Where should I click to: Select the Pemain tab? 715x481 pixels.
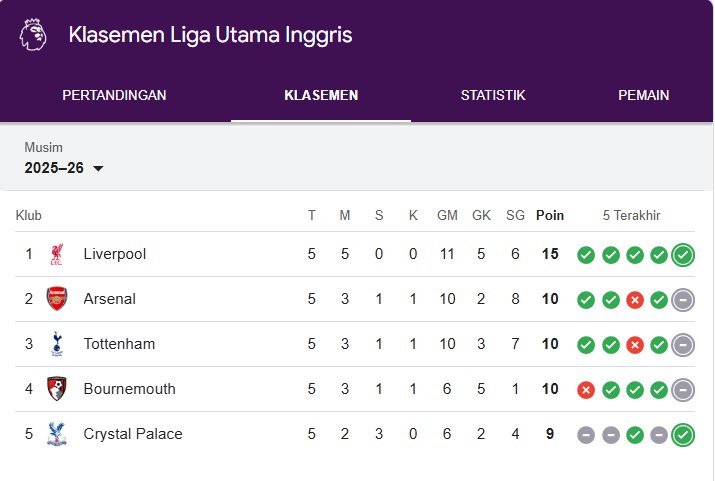[x=644, y=96]
